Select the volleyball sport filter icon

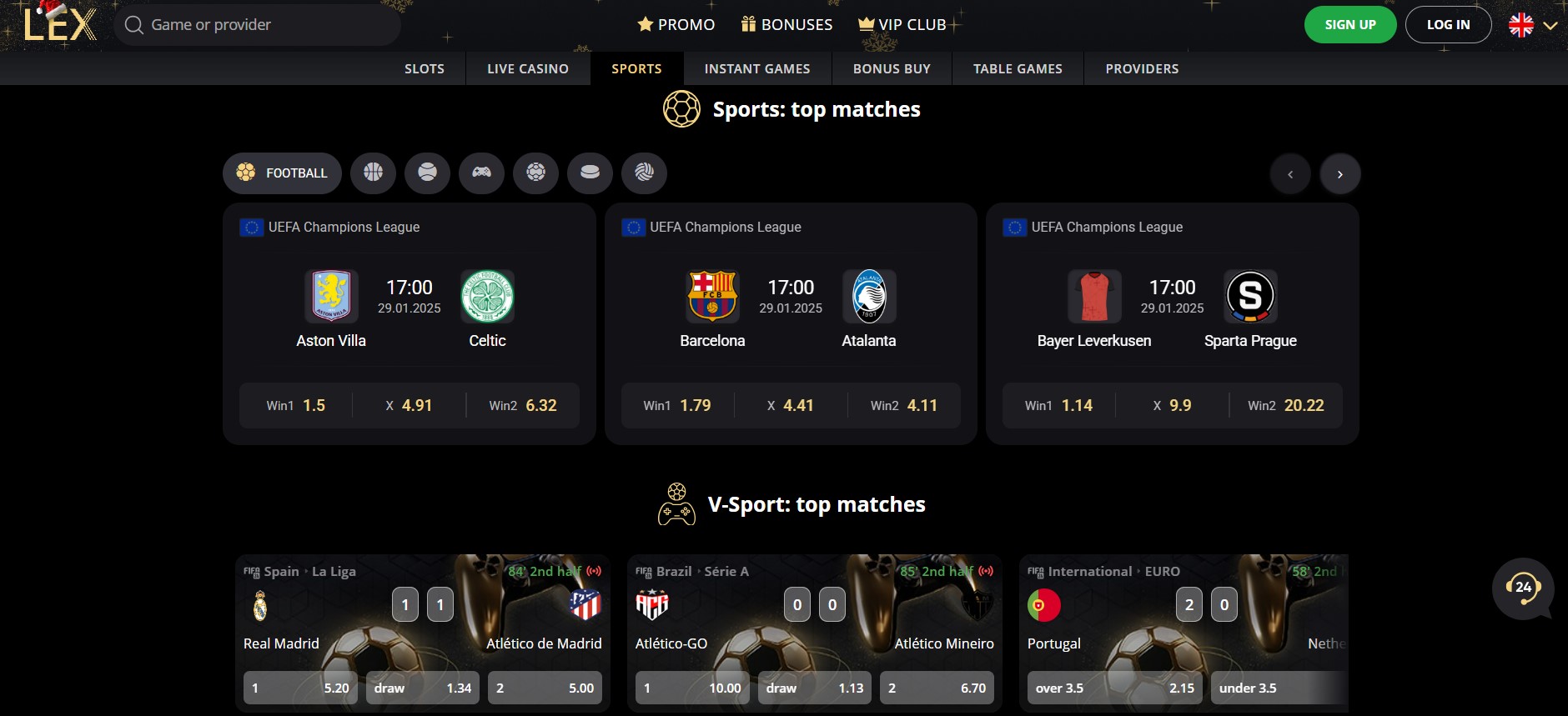point(644,173)
